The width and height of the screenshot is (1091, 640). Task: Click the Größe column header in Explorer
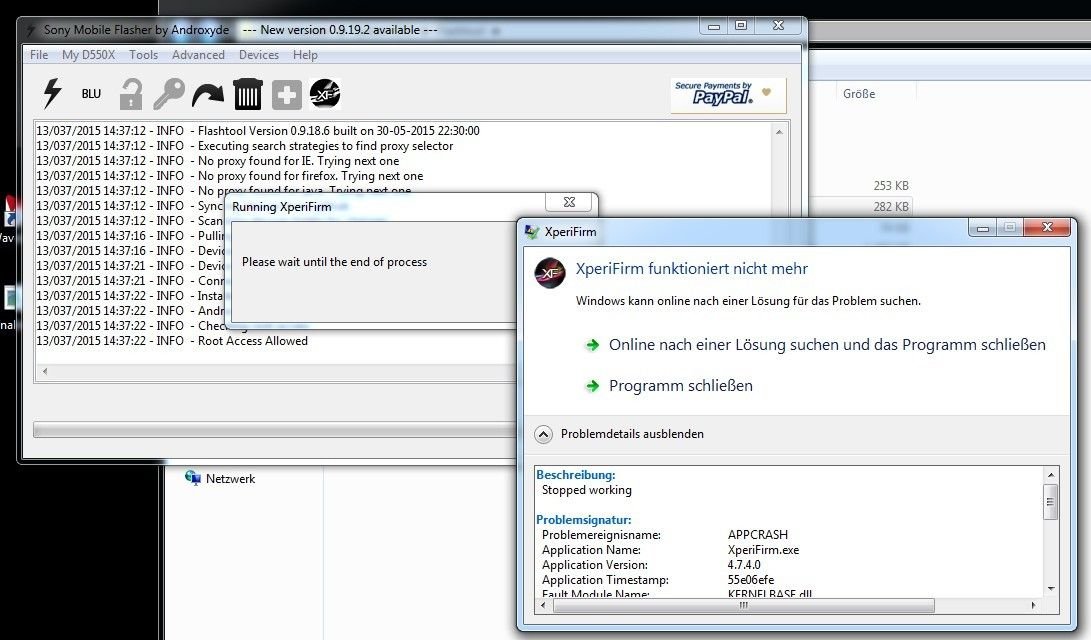point(859,94)
